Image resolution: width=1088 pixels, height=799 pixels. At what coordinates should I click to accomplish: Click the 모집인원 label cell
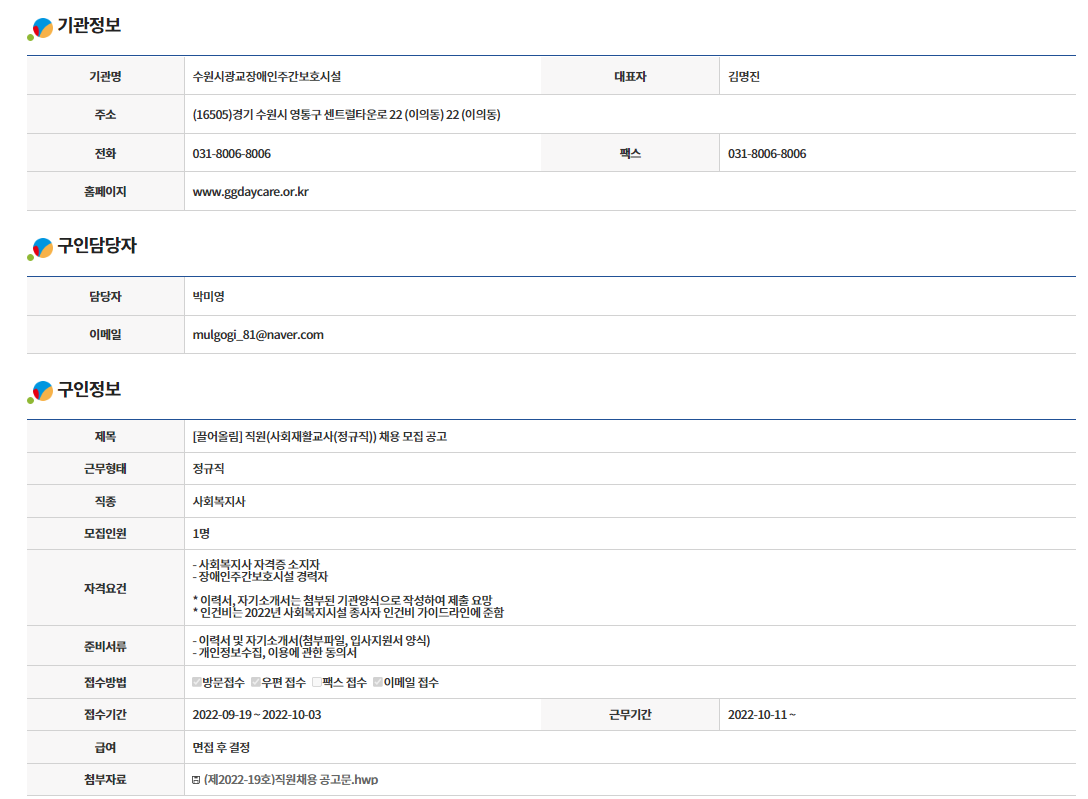click(x=105, y=533)
